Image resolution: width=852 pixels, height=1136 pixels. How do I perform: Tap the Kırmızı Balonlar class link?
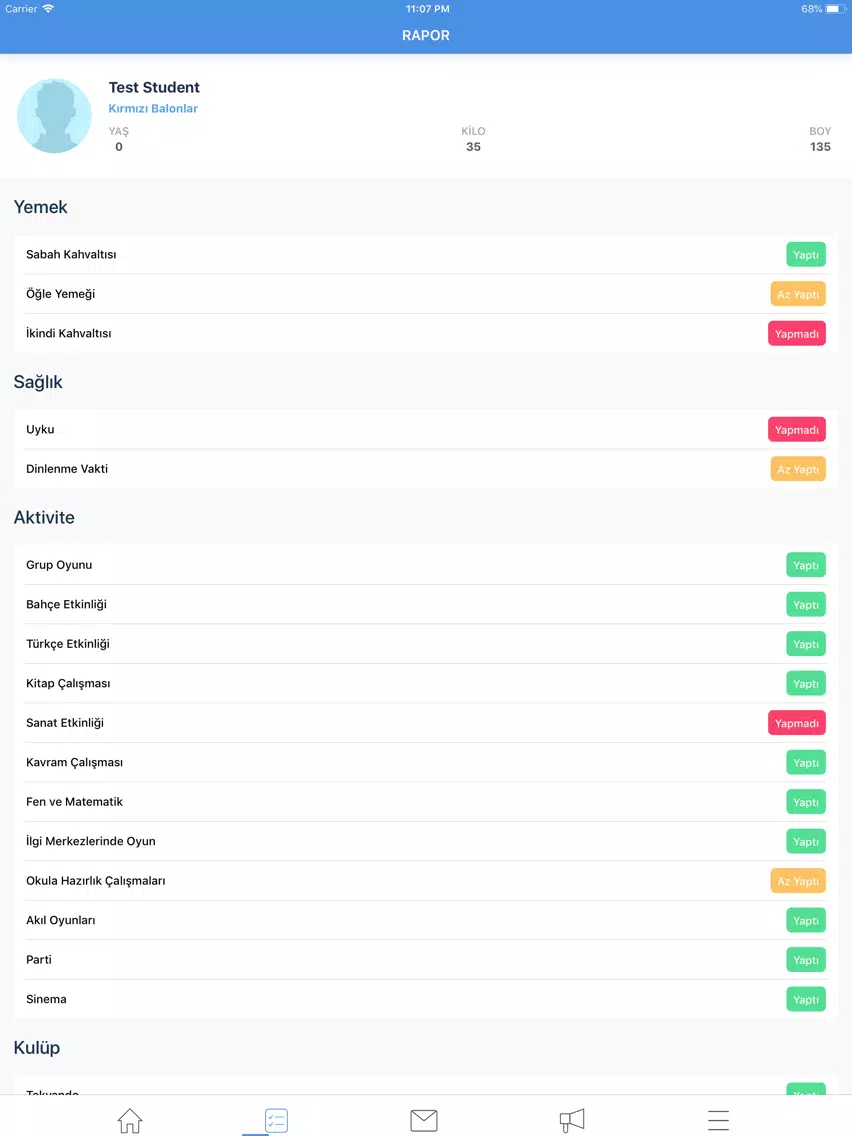click(153, 108)
